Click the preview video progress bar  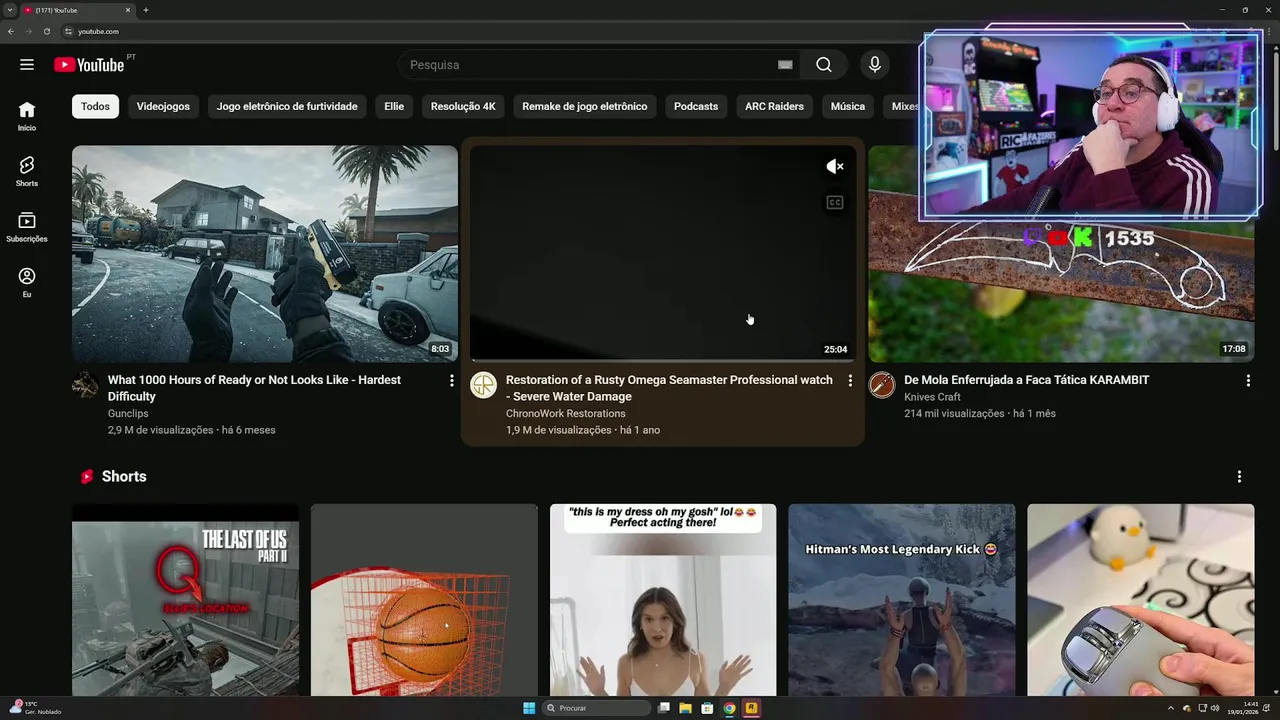tap(663, 360)
